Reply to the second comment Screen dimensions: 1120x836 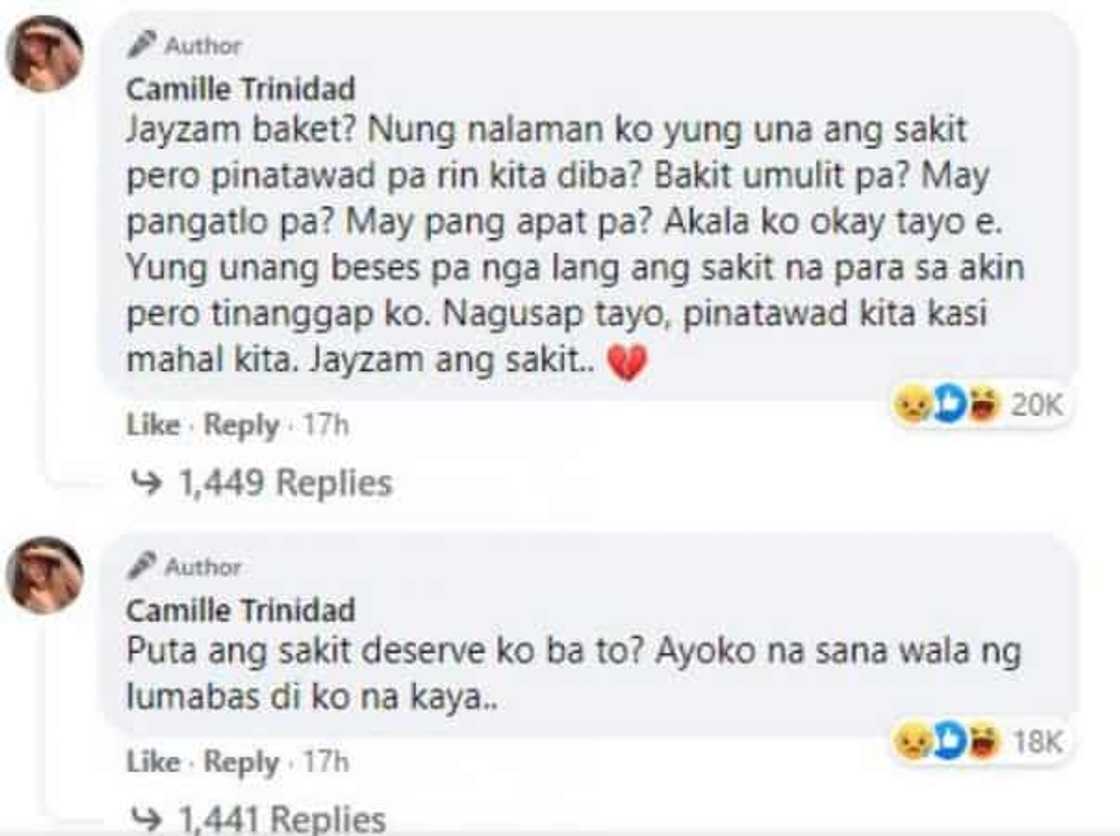(x=241, y=762)
